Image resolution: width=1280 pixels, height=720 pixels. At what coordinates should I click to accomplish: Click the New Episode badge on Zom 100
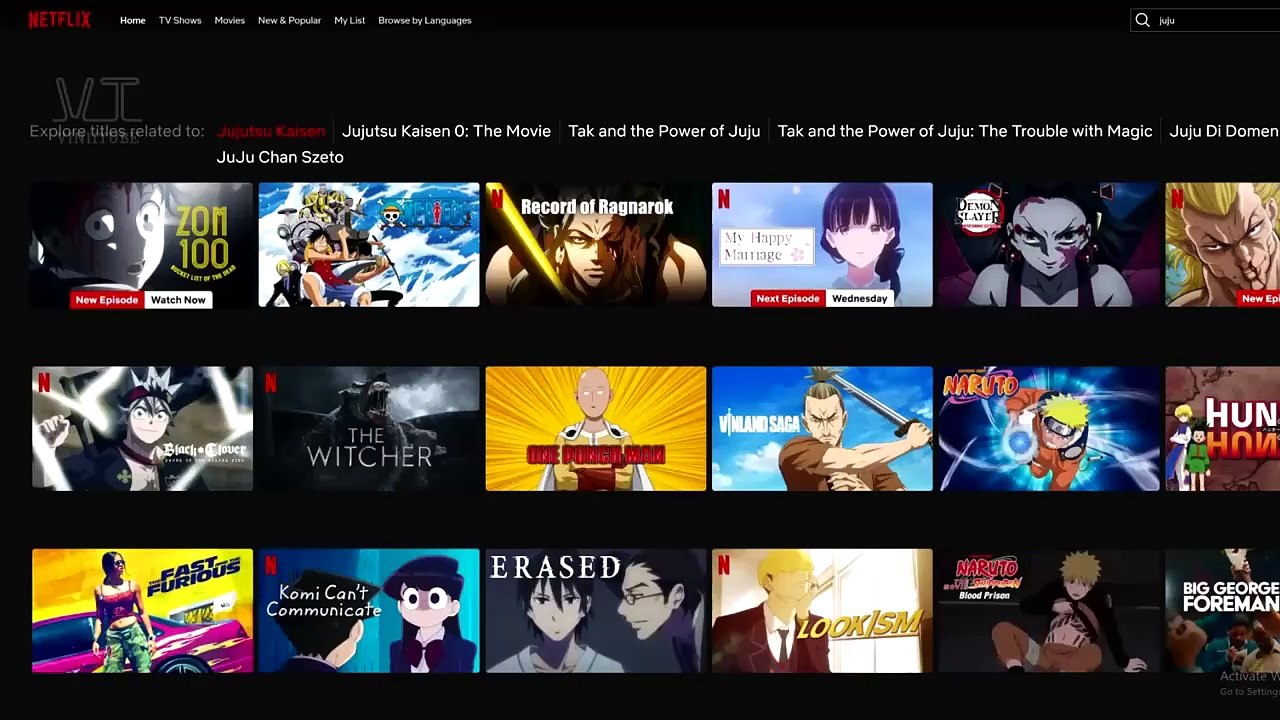(x=107, y=300)
